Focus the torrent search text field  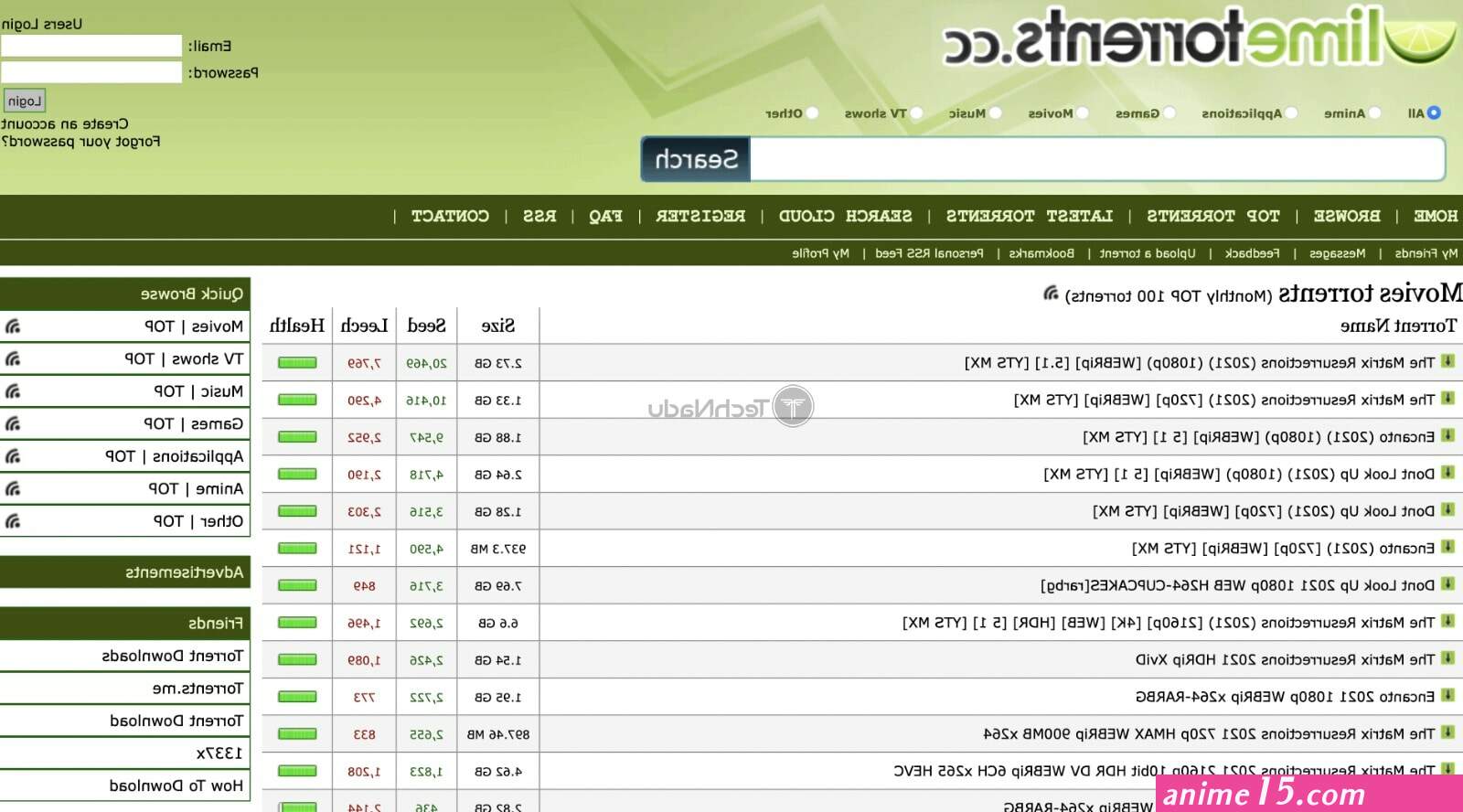coord(1097,160)
